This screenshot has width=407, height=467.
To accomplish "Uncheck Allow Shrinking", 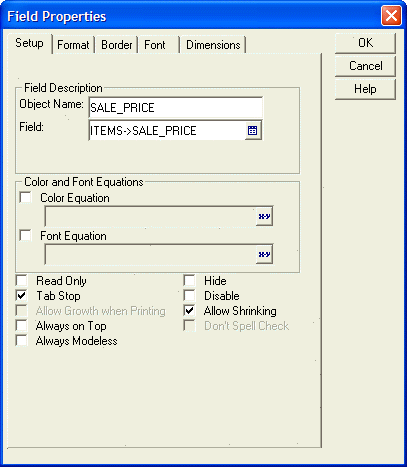I will click(189, 311).
